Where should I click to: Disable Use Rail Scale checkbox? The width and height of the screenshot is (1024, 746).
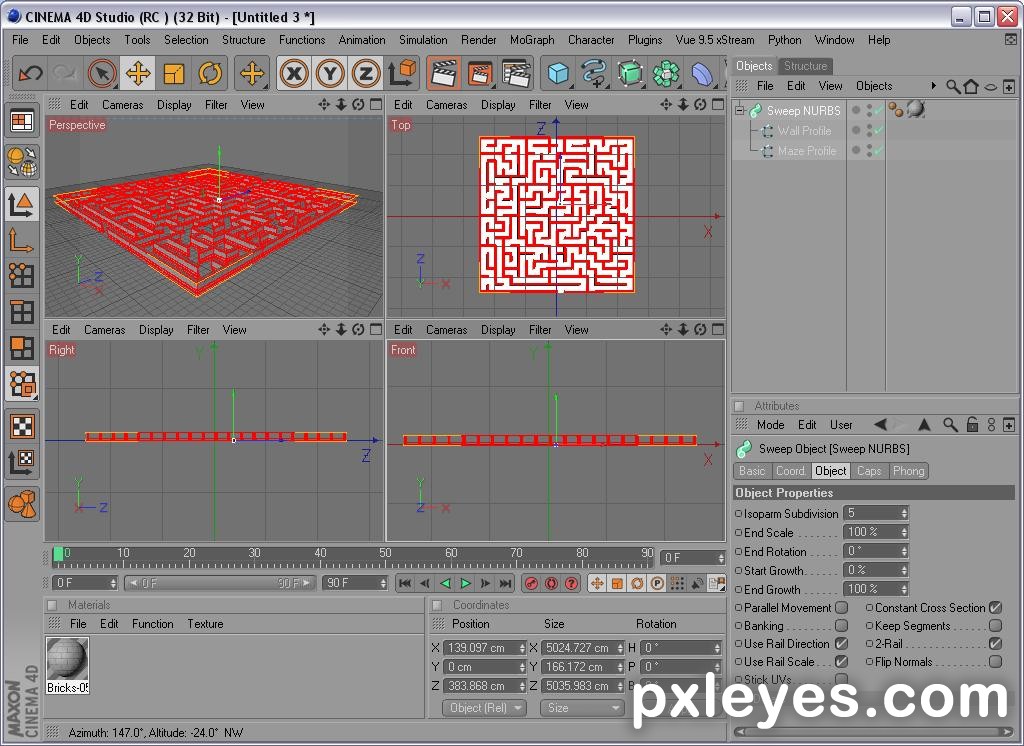coord(842,662)
